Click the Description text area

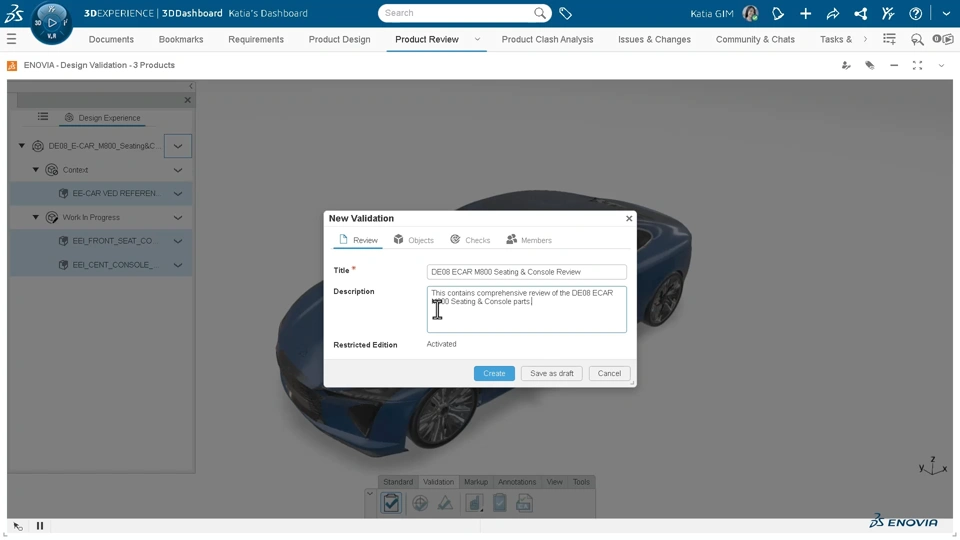click(527, 309)
